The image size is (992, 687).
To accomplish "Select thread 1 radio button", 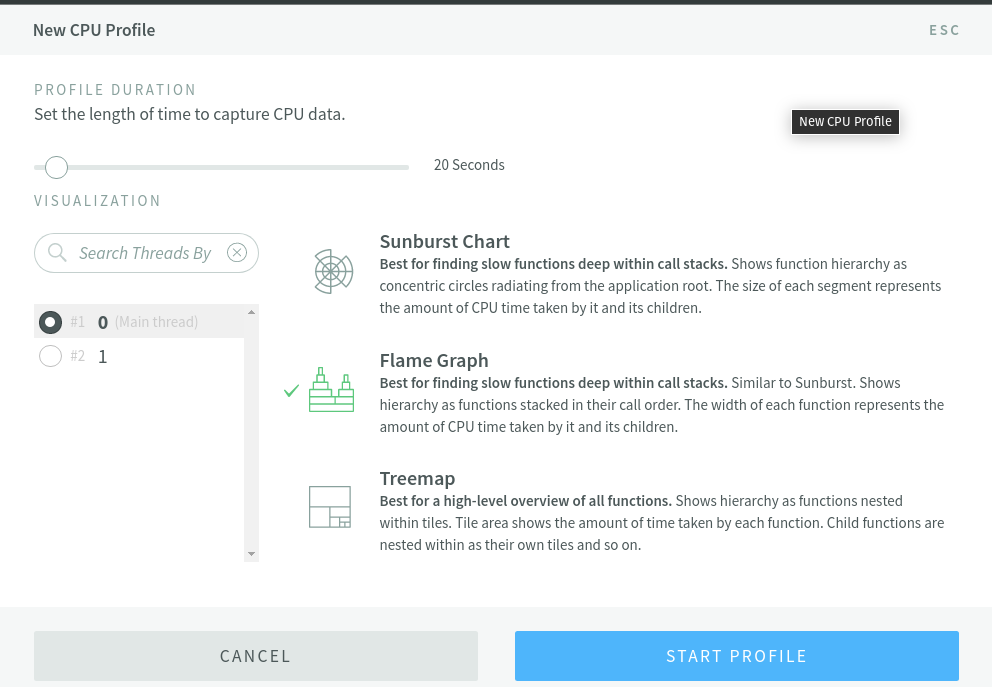I will 50,356.
